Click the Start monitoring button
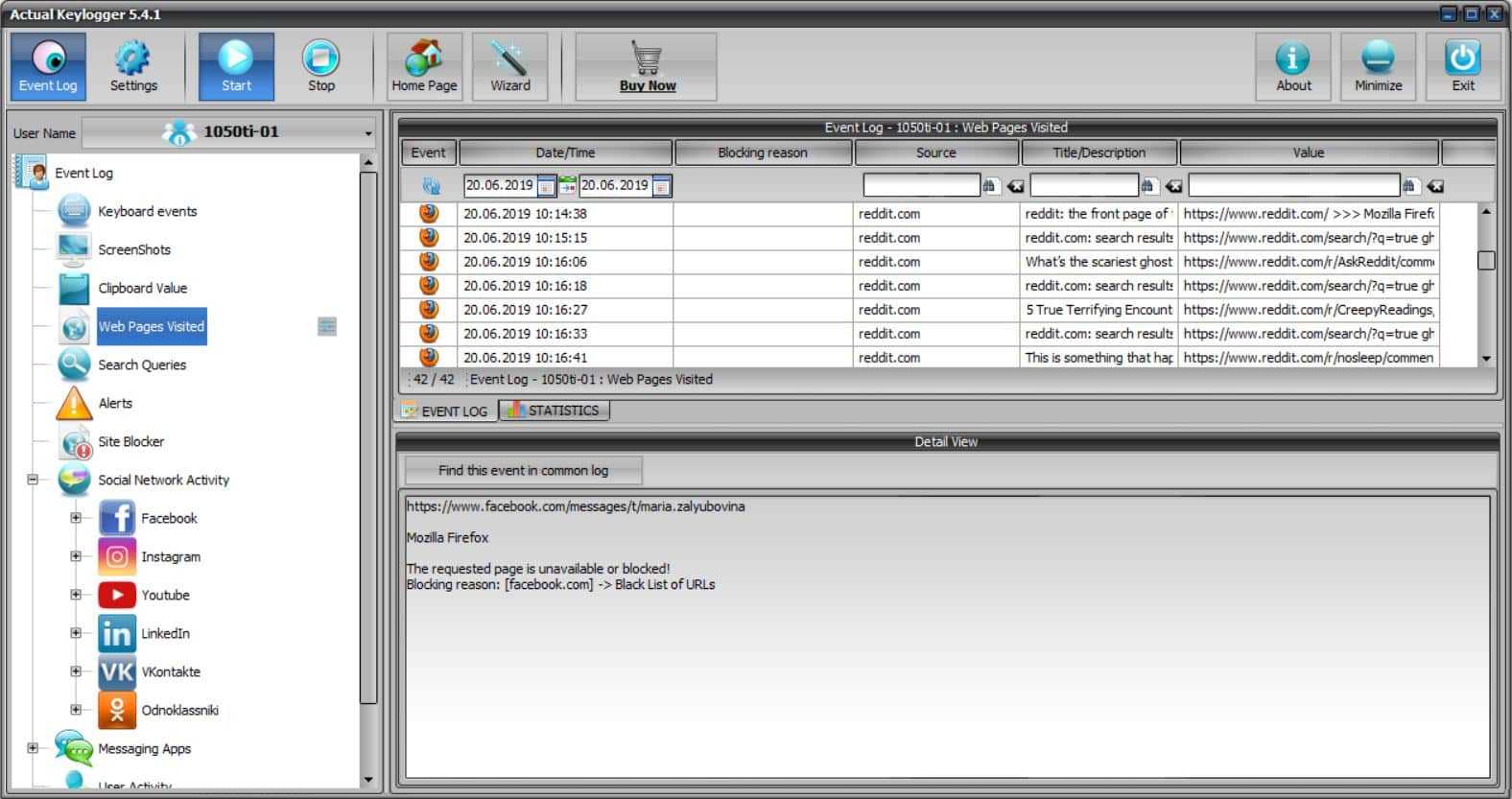1512x799 pixels. [236, 66]
